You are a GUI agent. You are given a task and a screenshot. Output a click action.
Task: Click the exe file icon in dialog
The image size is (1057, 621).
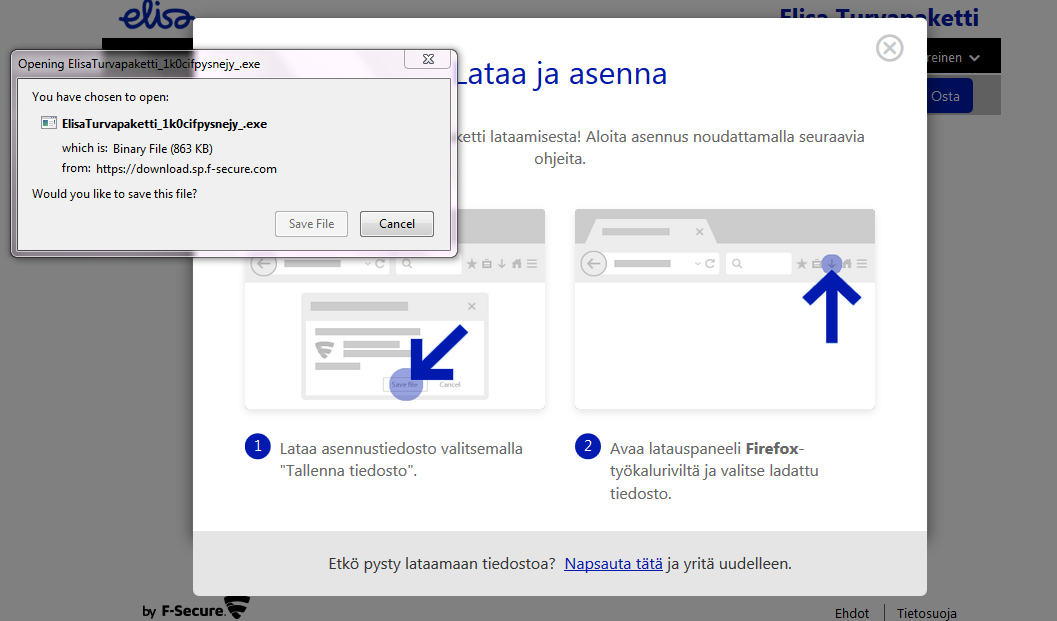(49, 123)
